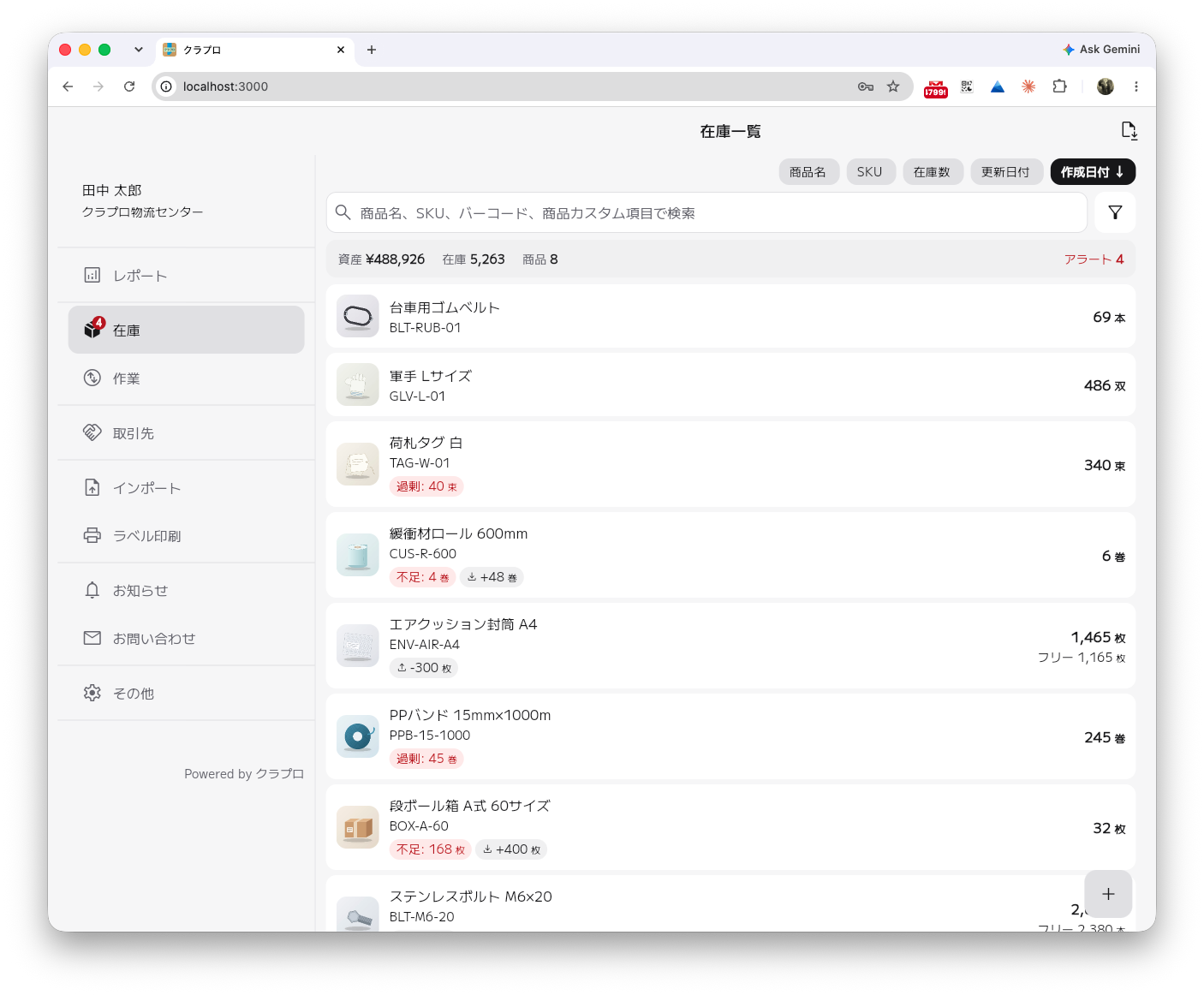
Task: Click the +400 incoming badge on 段ボール箱
Action: (x=511, y=849)
